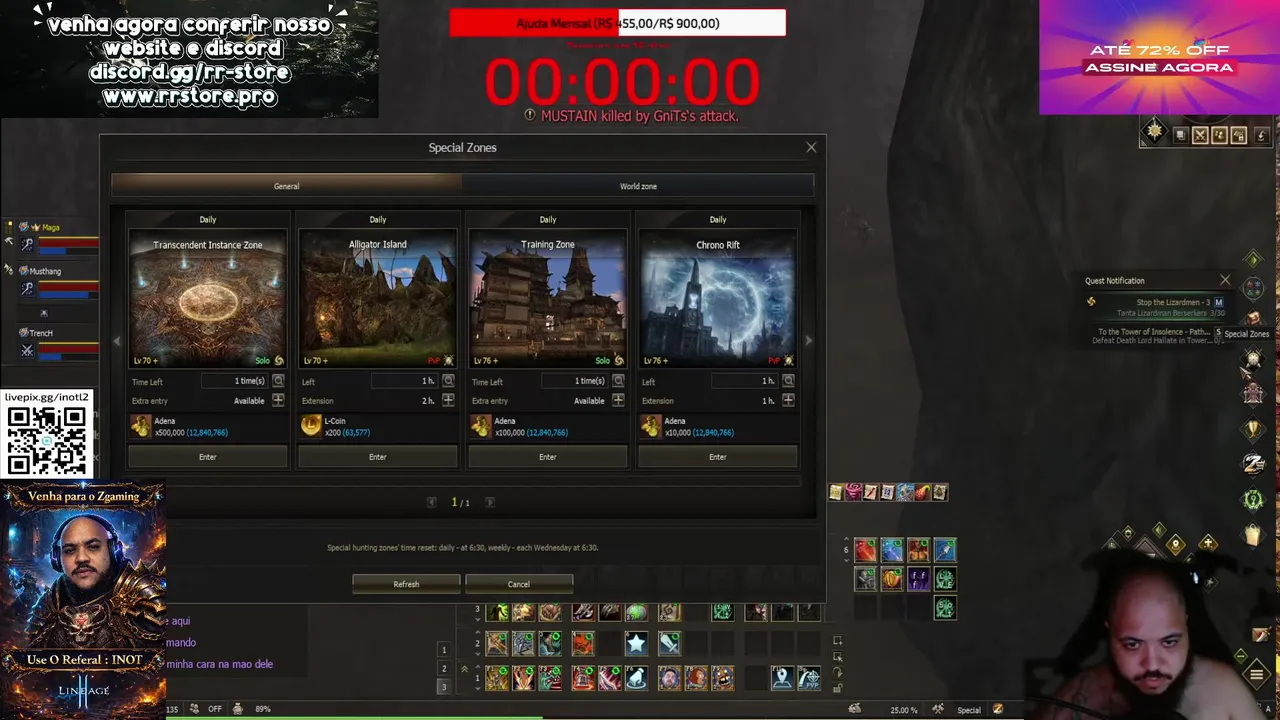Inspect Training Zone time left magnifier
The width and height of the screenshot is (1280, 720).
tap(618, 381)
